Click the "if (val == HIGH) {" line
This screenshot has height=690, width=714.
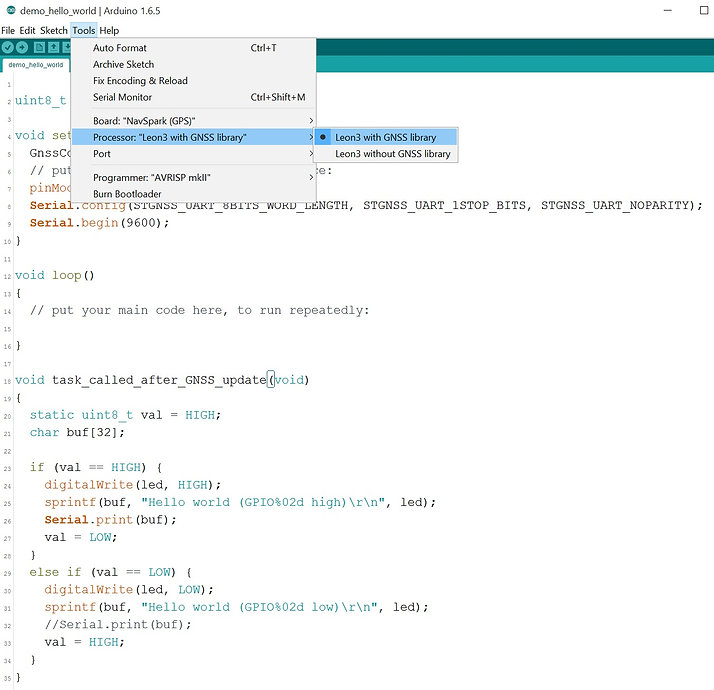tap(96, 467)
